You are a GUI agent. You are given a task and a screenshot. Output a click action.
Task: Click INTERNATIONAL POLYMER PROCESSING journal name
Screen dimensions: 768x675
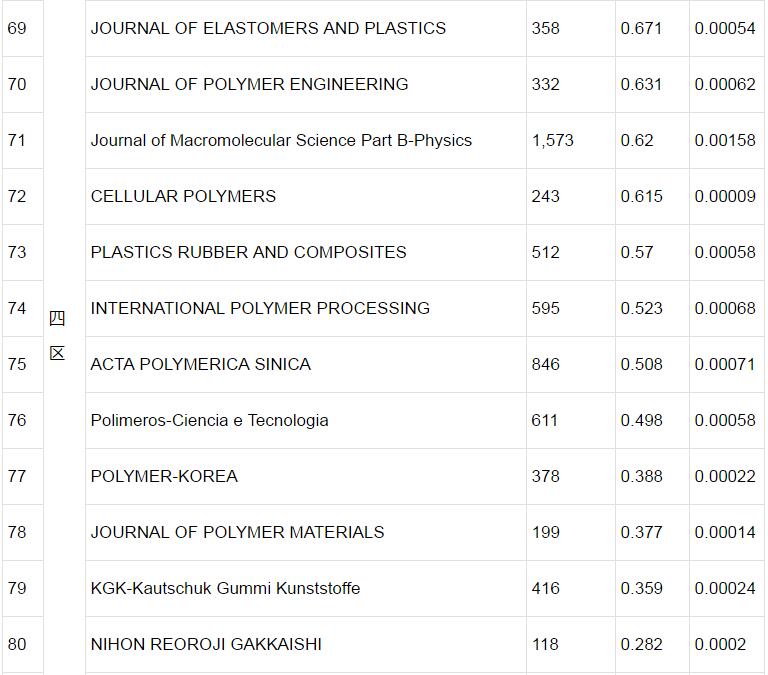[x=260, y=308]
